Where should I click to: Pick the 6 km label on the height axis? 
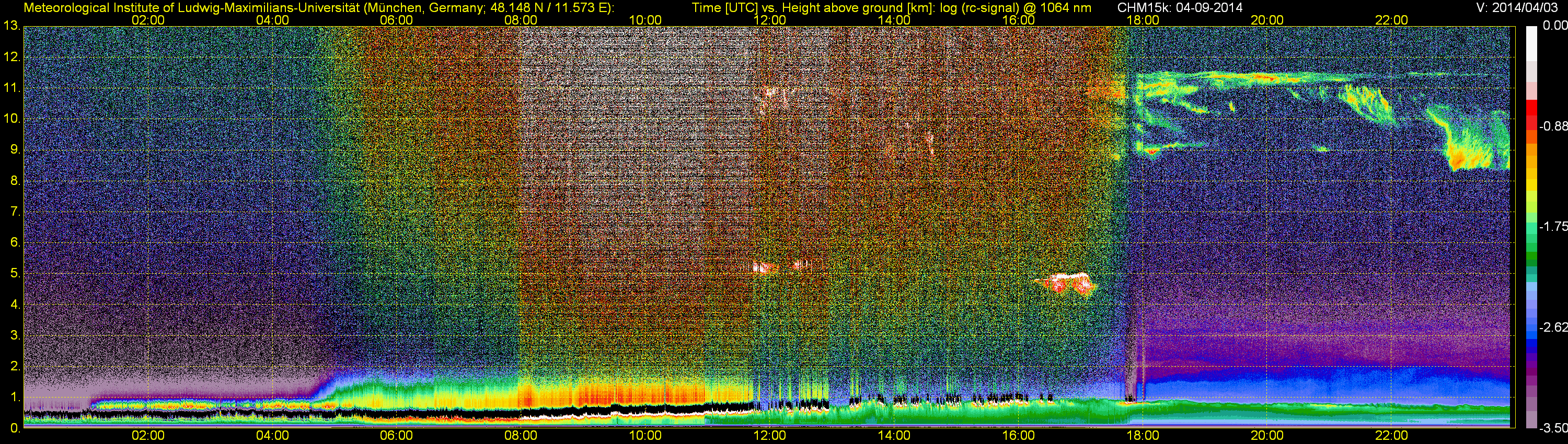coord(15,243)
